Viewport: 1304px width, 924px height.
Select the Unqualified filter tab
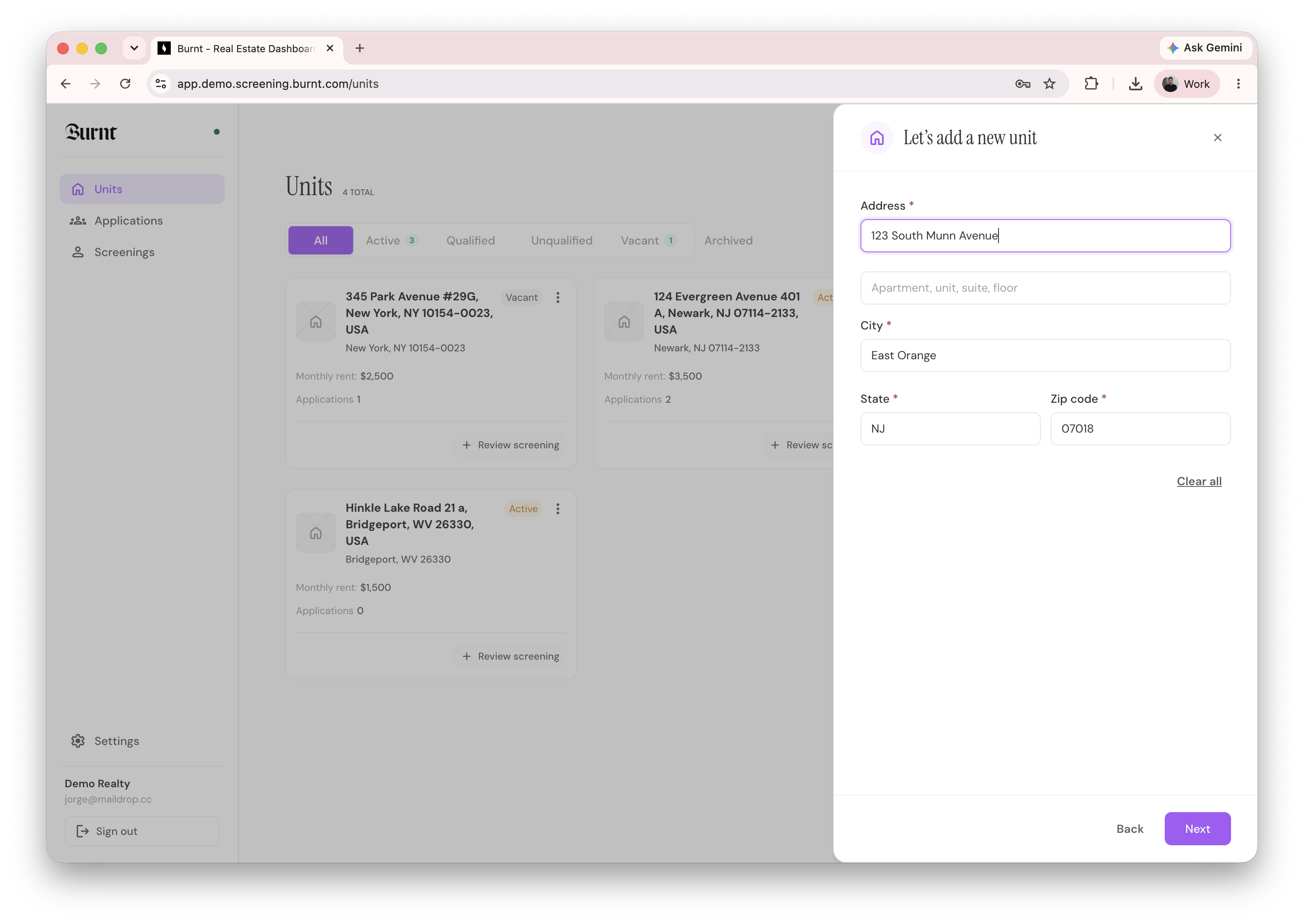(x=562, y=240)
